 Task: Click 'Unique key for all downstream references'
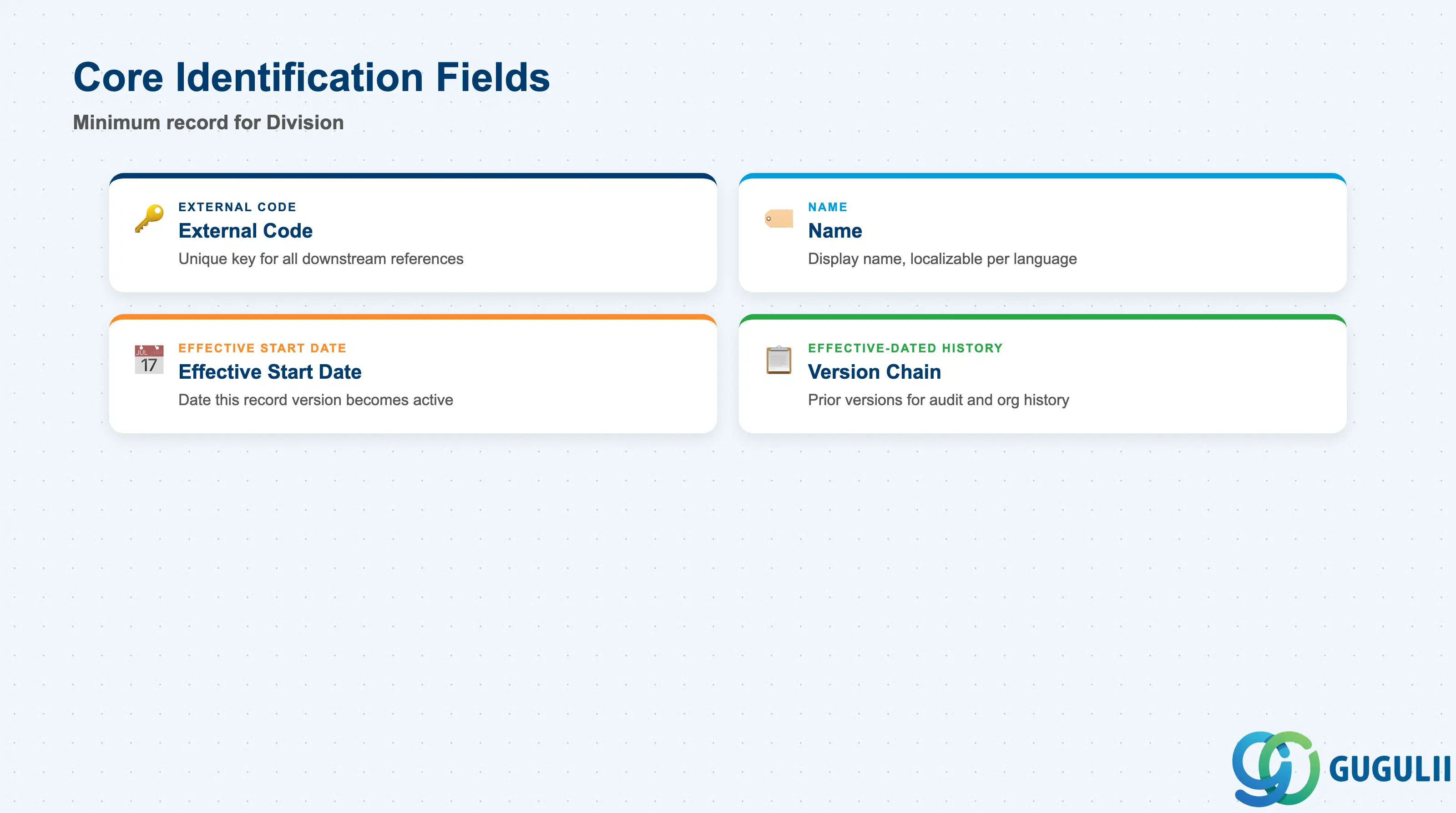(x=321, y=259)
